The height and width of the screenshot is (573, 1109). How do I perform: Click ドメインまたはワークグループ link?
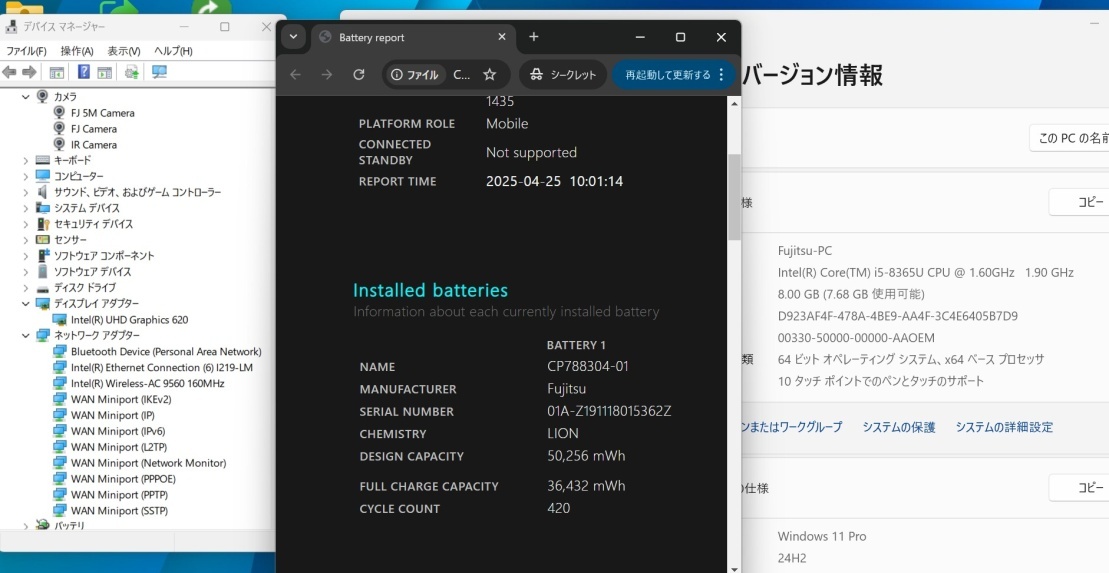click(x=791, y=427)
